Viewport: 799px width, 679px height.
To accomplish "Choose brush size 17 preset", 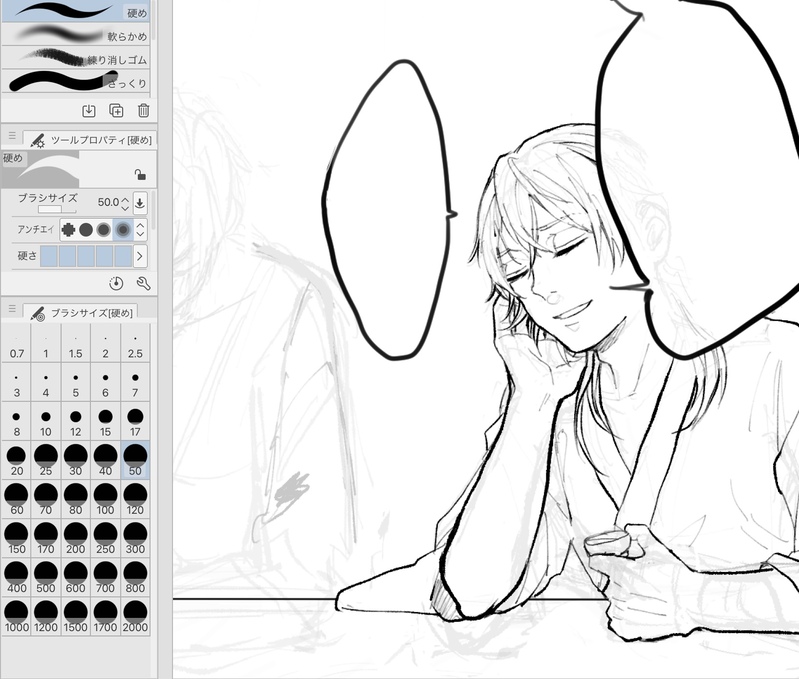I will pyautogui.click(x=135, y=422).
